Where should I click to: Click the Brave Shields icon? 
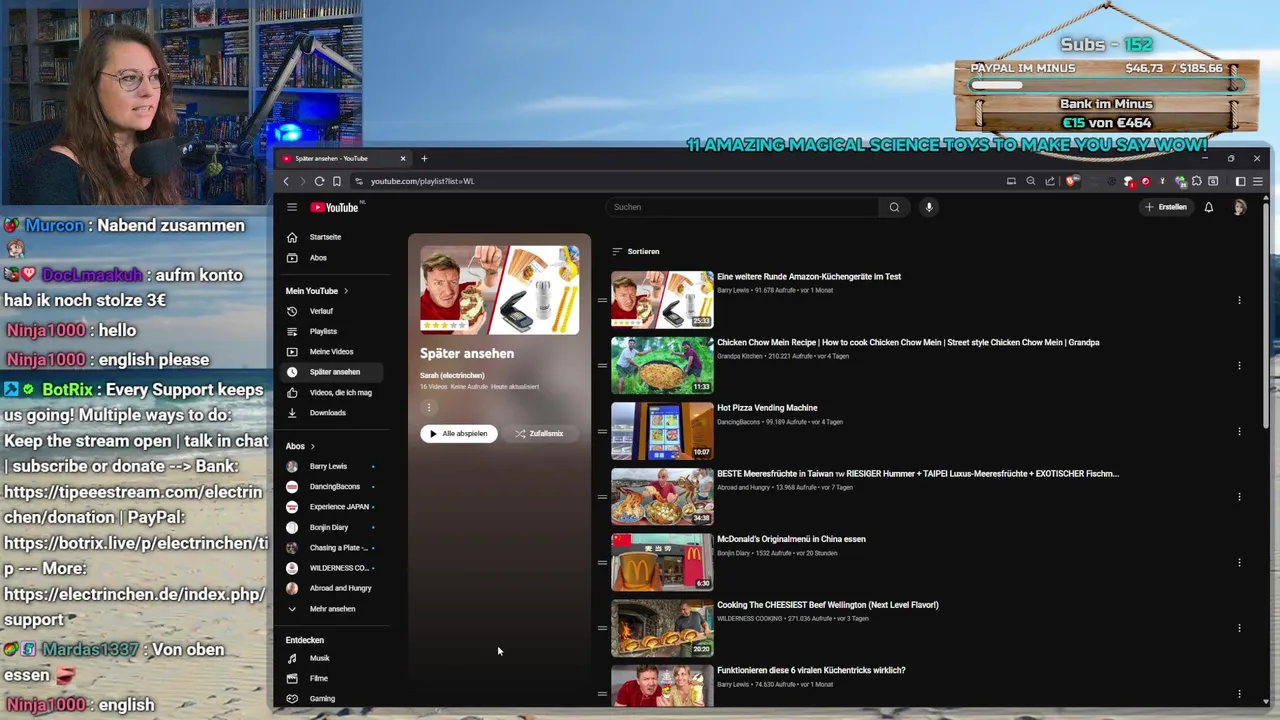(1072, 181)
